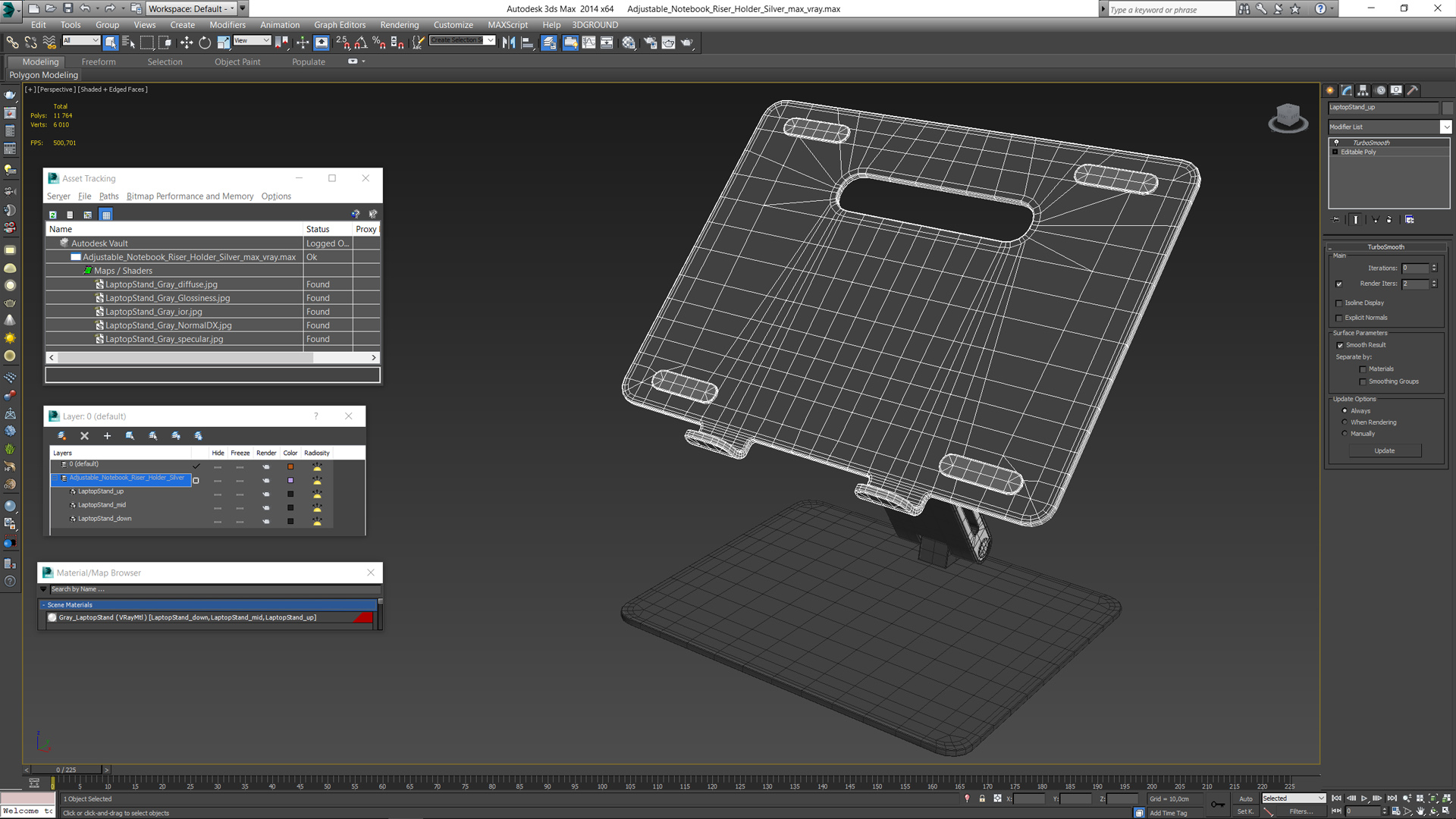Toggle the Angle Snap icon

point(361,43)
